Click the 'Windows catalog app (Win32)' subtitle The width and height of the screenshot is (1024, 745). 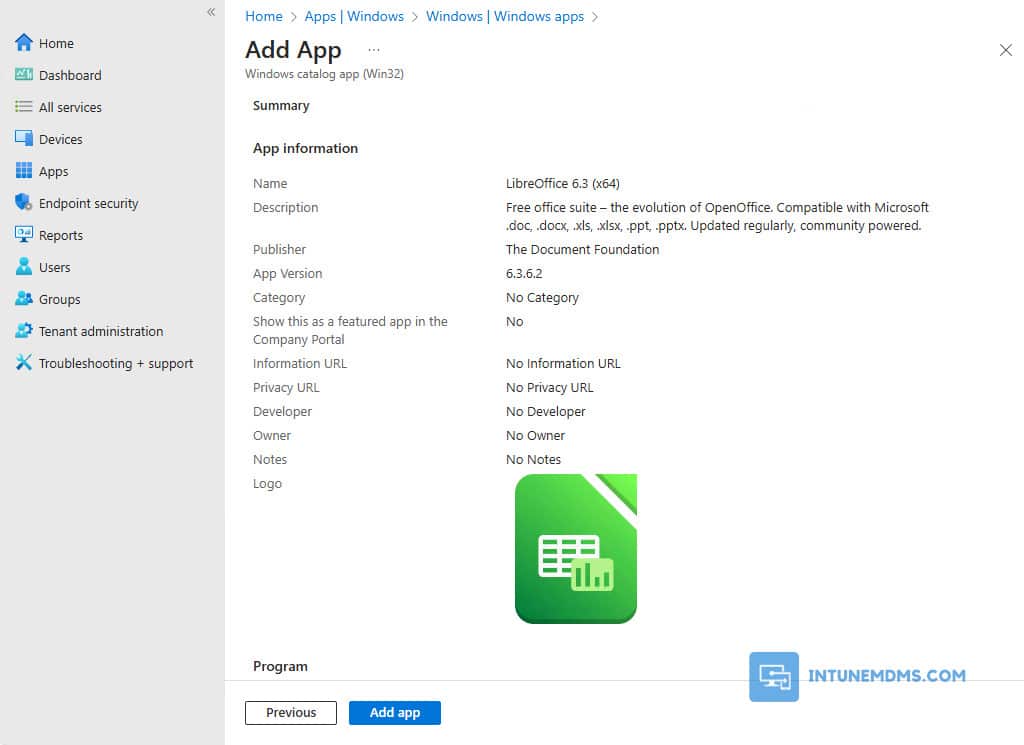[x=324, y=74]
